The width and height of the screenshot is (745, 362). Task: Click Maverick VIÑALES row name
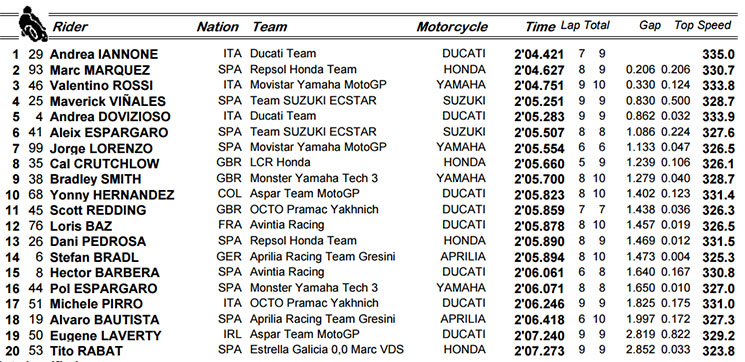108,101
